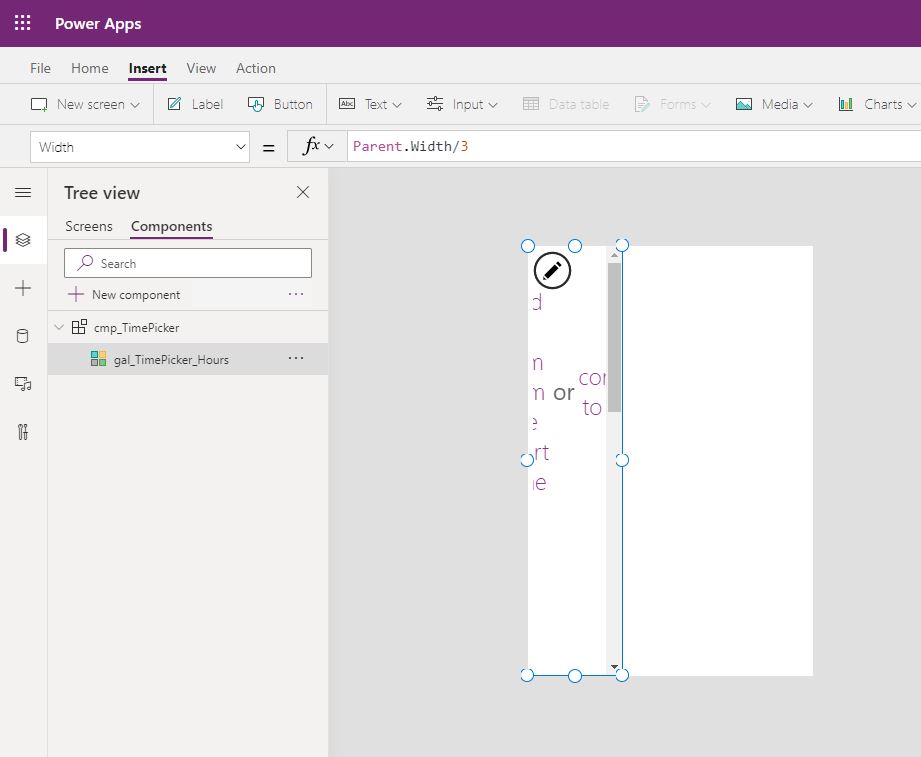
Task: Open more options for gal_TimePicker_Hours
Action: point(296,358)
